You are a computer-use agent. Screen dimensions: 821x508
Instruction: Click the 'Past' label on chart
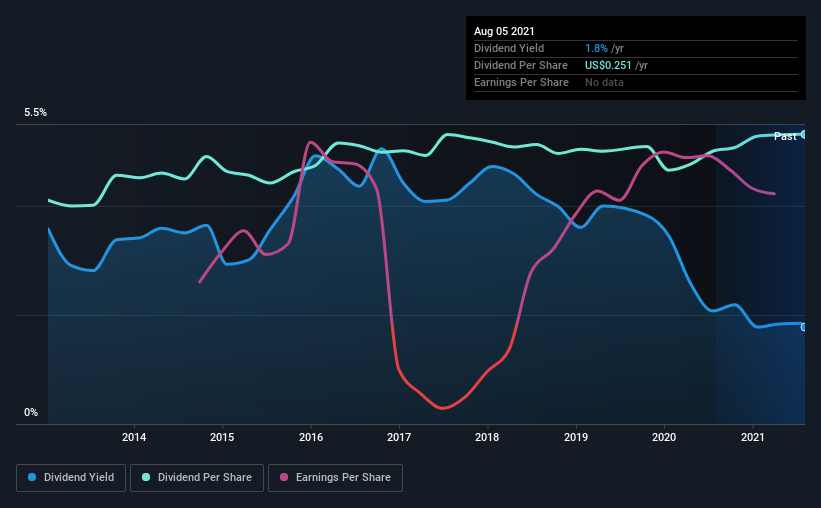tap(785, 136)
